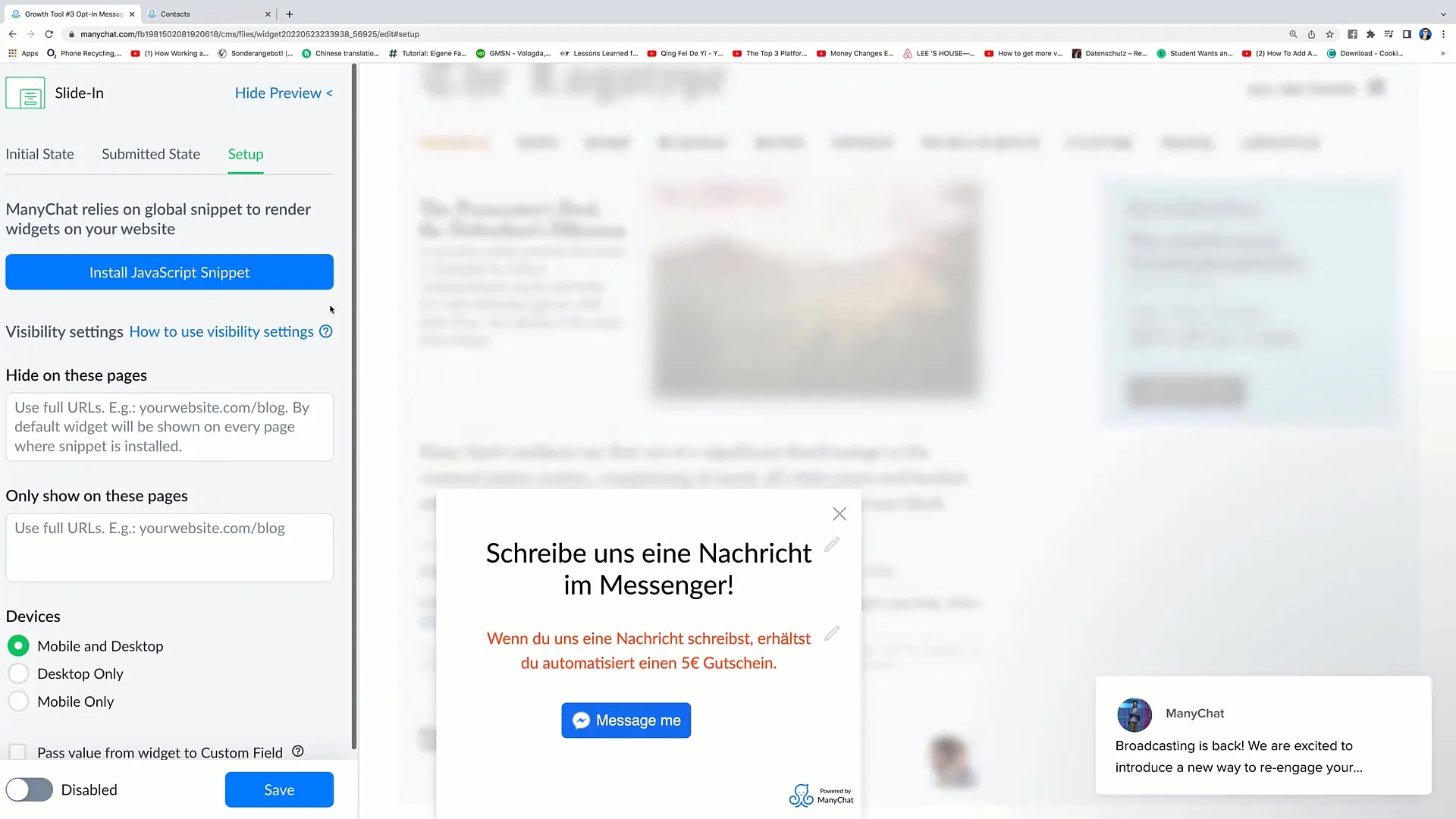Select Mobile Only radio option
1456x819 pixels.
[18, 701]
